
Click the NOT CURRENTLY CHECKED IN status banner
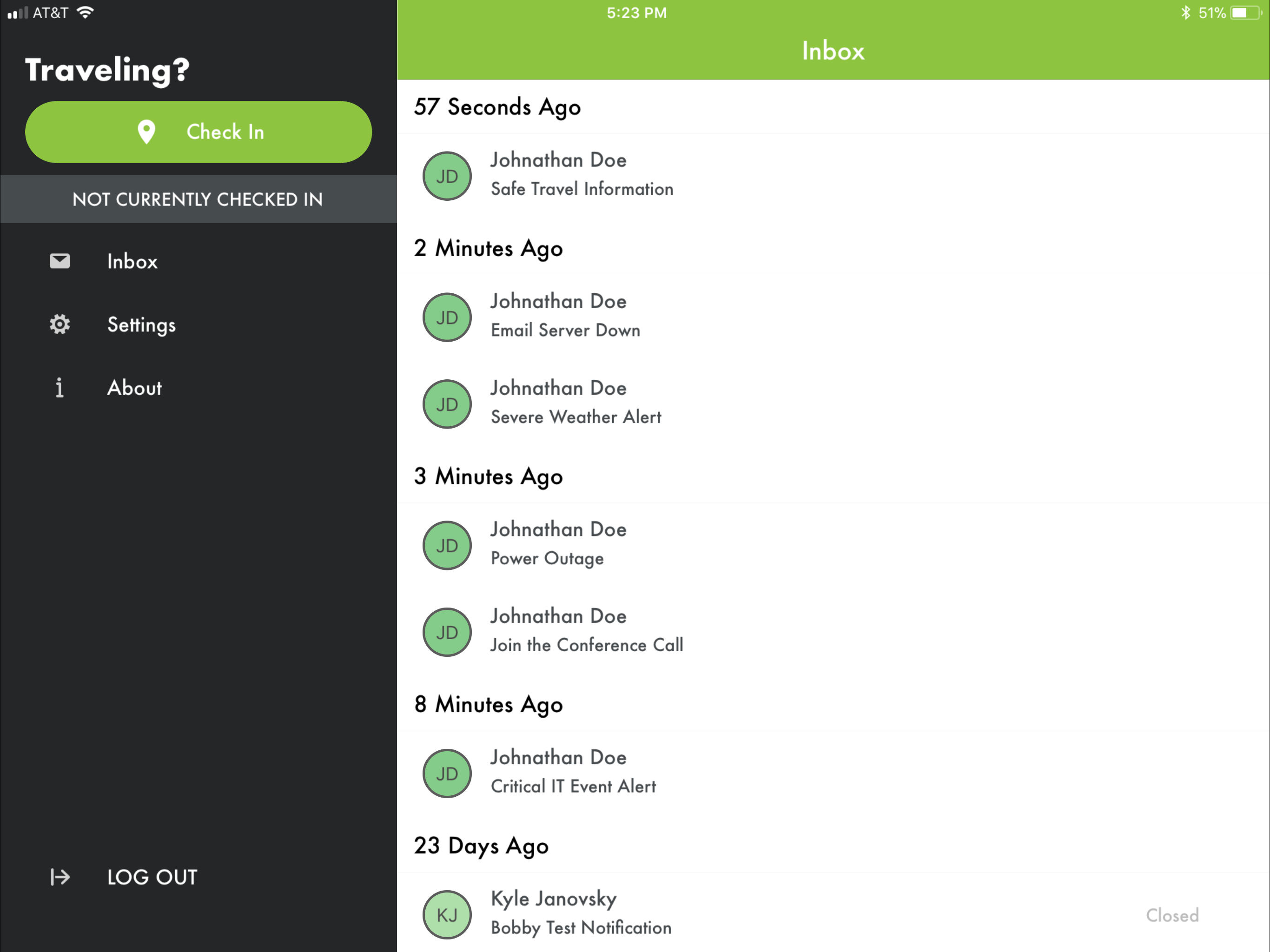[198, 199]
